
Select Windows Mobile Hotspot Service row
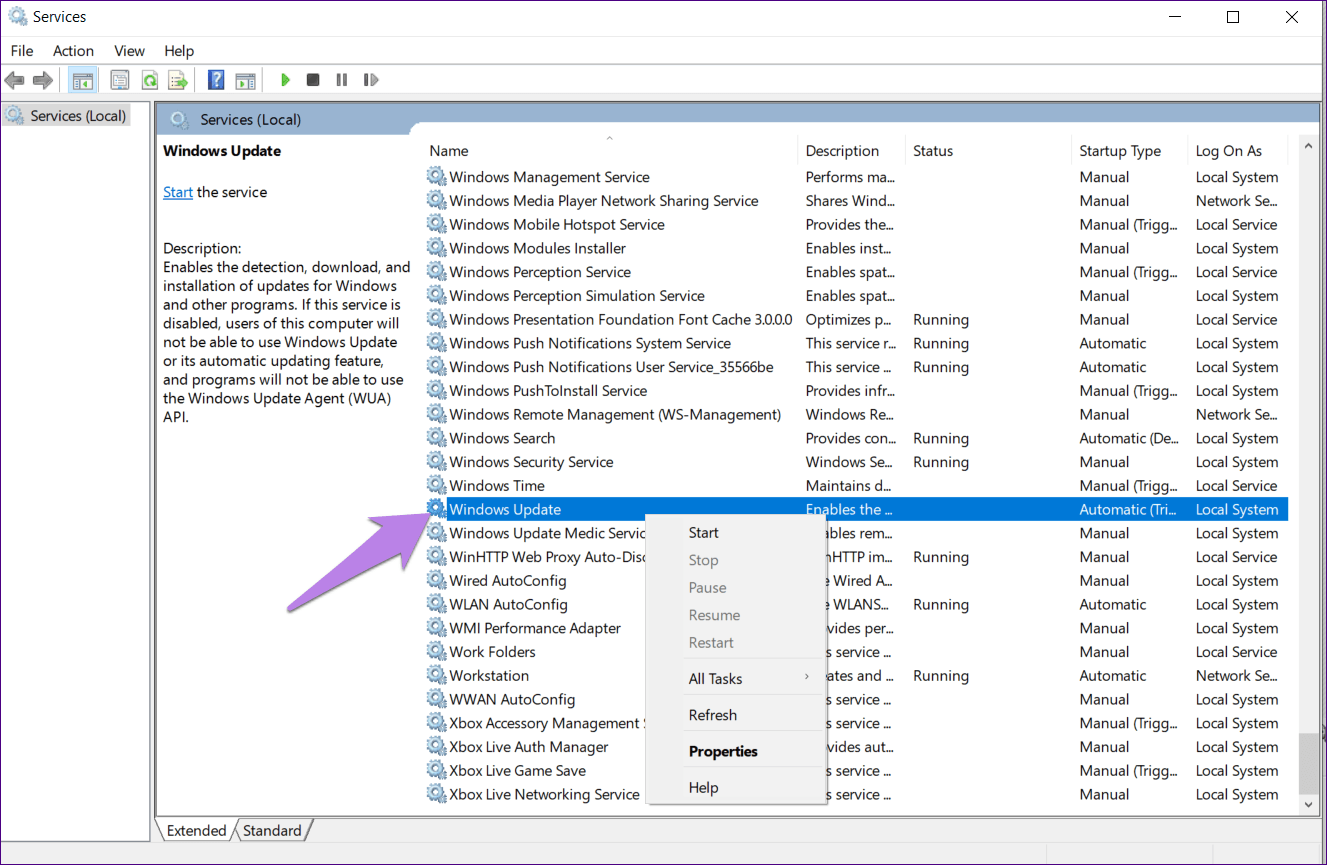[857, 225]
